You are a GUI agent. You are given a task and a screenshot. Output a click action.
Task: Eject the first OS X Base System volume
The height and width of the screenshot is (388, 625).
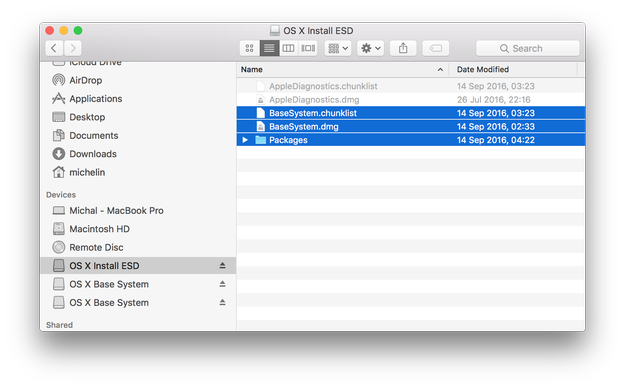222,284
